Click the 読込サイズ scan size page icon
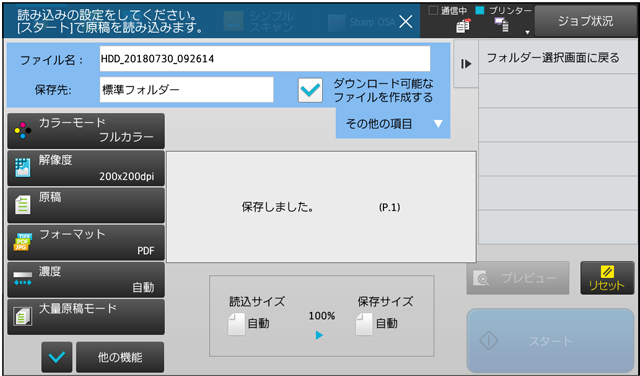 point(236,324)
